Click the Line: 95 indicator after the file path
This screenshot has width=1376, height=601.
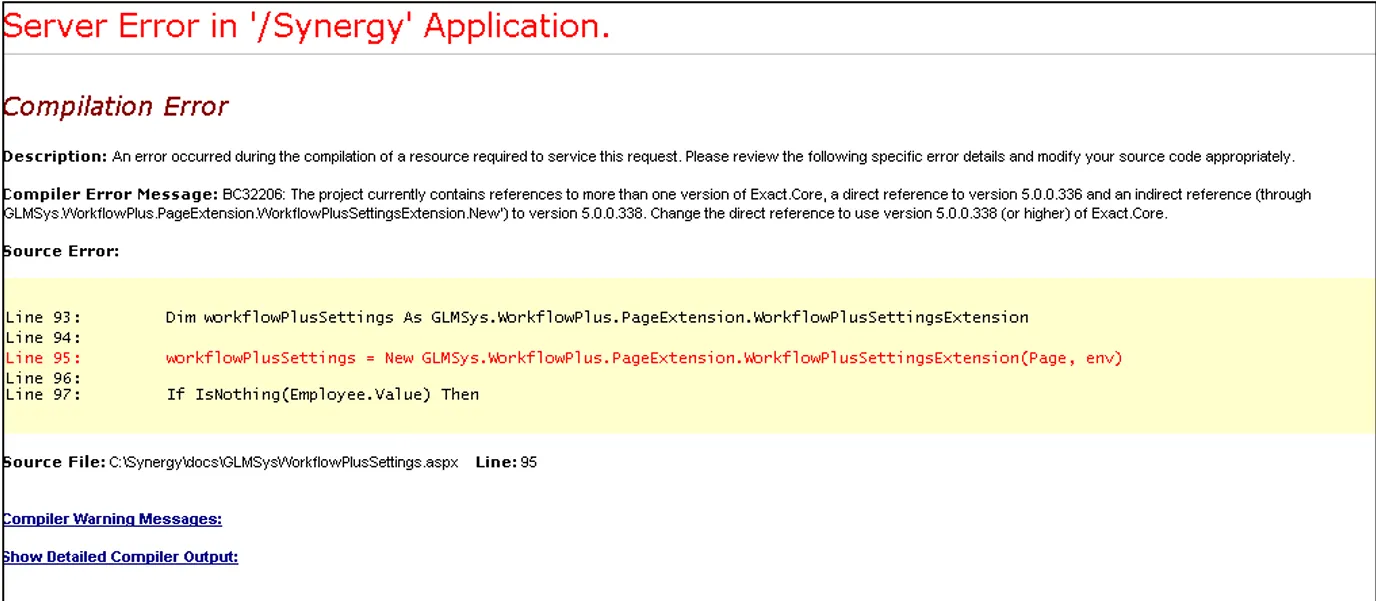coord(506,462)
